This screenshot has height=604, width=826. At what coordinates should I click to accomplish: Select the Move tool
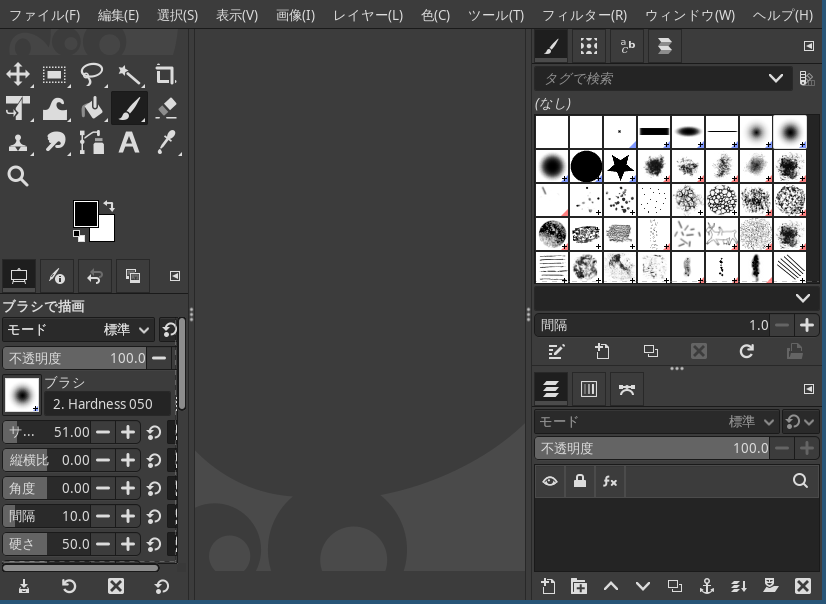click(x=18, y=74)
